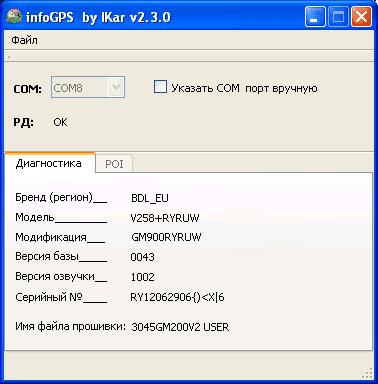Image resolution: width=378 pixels, height=384 pixels.
Task: Select the Диагностика tab
Action: tap(49, 163)
